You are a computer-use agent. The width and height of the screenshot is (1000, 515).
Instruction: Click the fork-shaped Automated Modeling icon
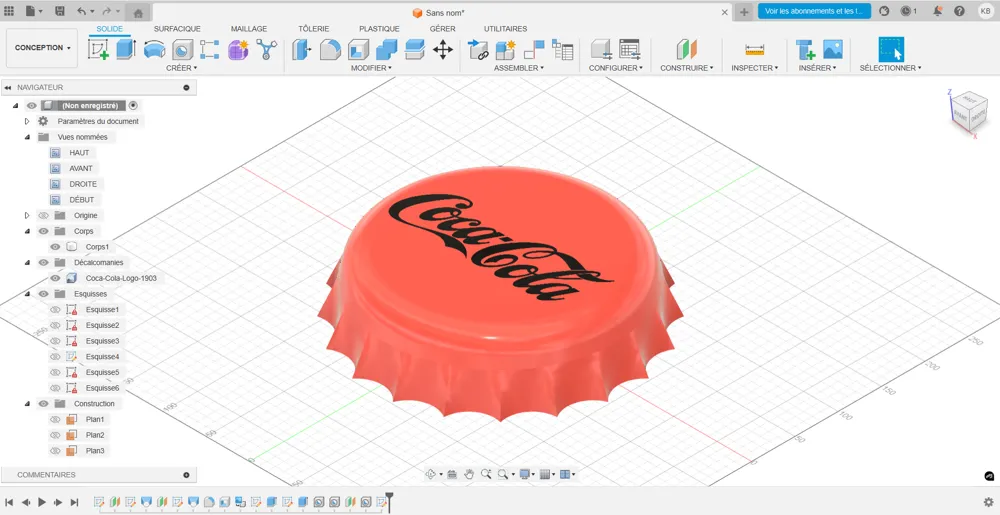pyautogui.click(x=266, y=49)
